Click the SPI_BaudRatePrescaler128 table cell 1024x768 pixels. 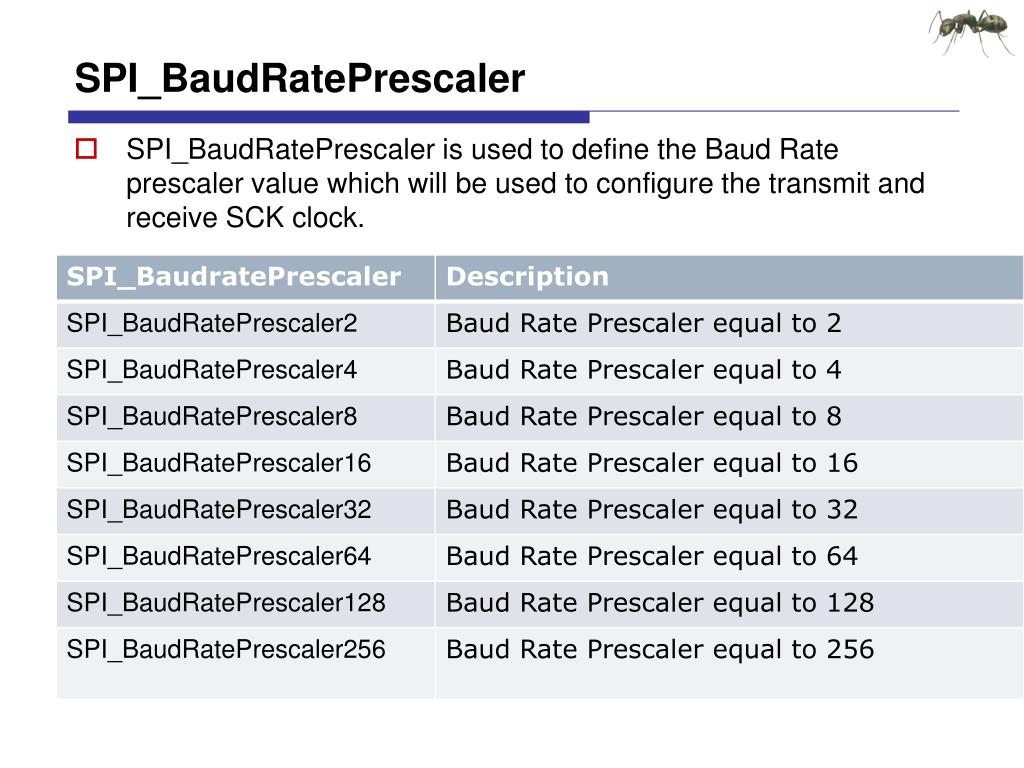[246, 603]
